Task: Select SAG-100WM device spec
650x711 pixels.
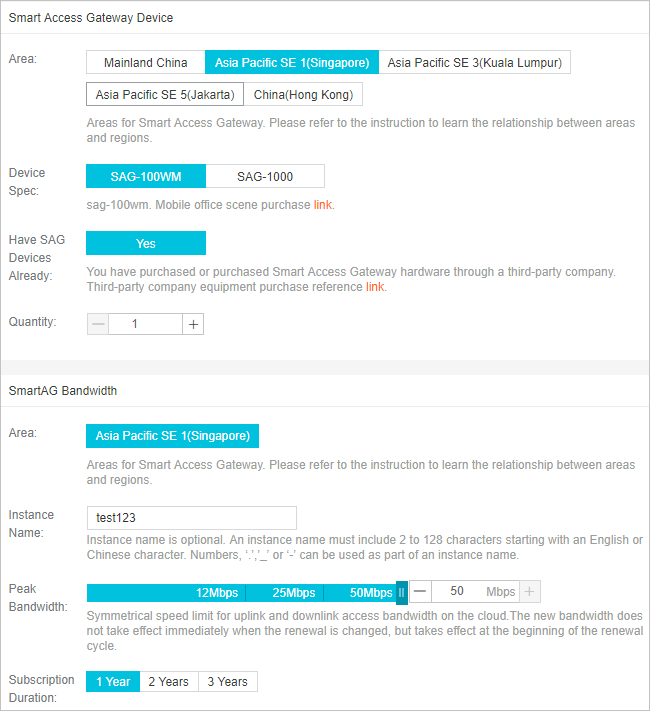Action: [146, 176]
